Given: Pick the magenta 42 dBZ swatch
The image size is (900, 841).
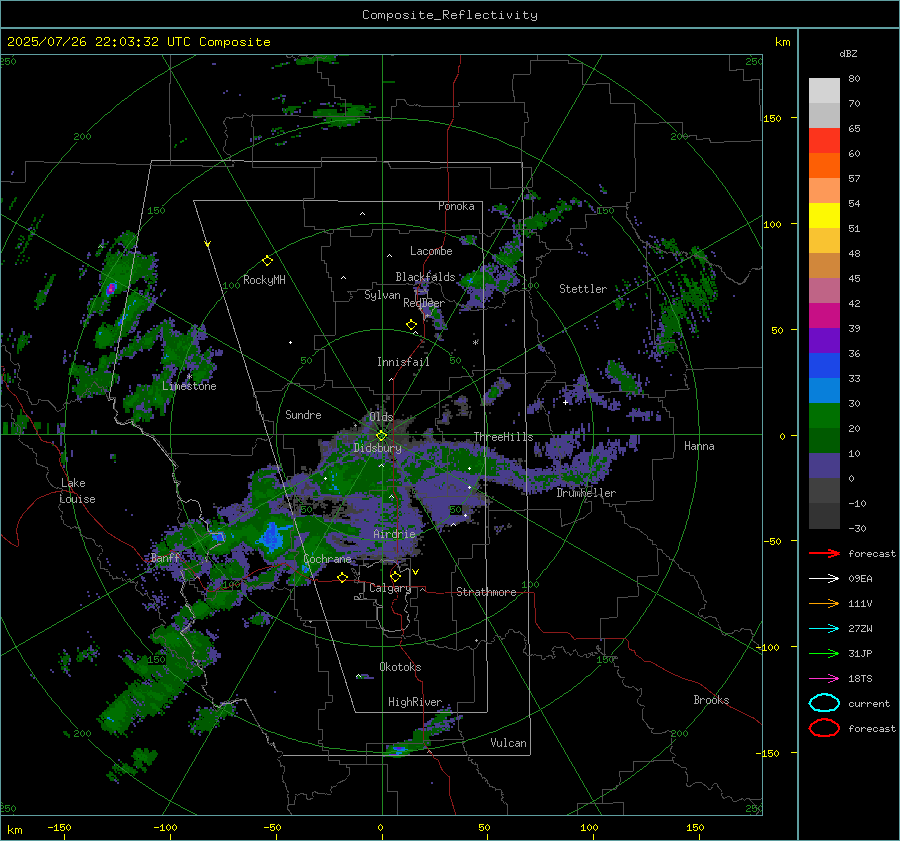Looking at the screenshot, I should pyautogui.click(x=824, y=315).
